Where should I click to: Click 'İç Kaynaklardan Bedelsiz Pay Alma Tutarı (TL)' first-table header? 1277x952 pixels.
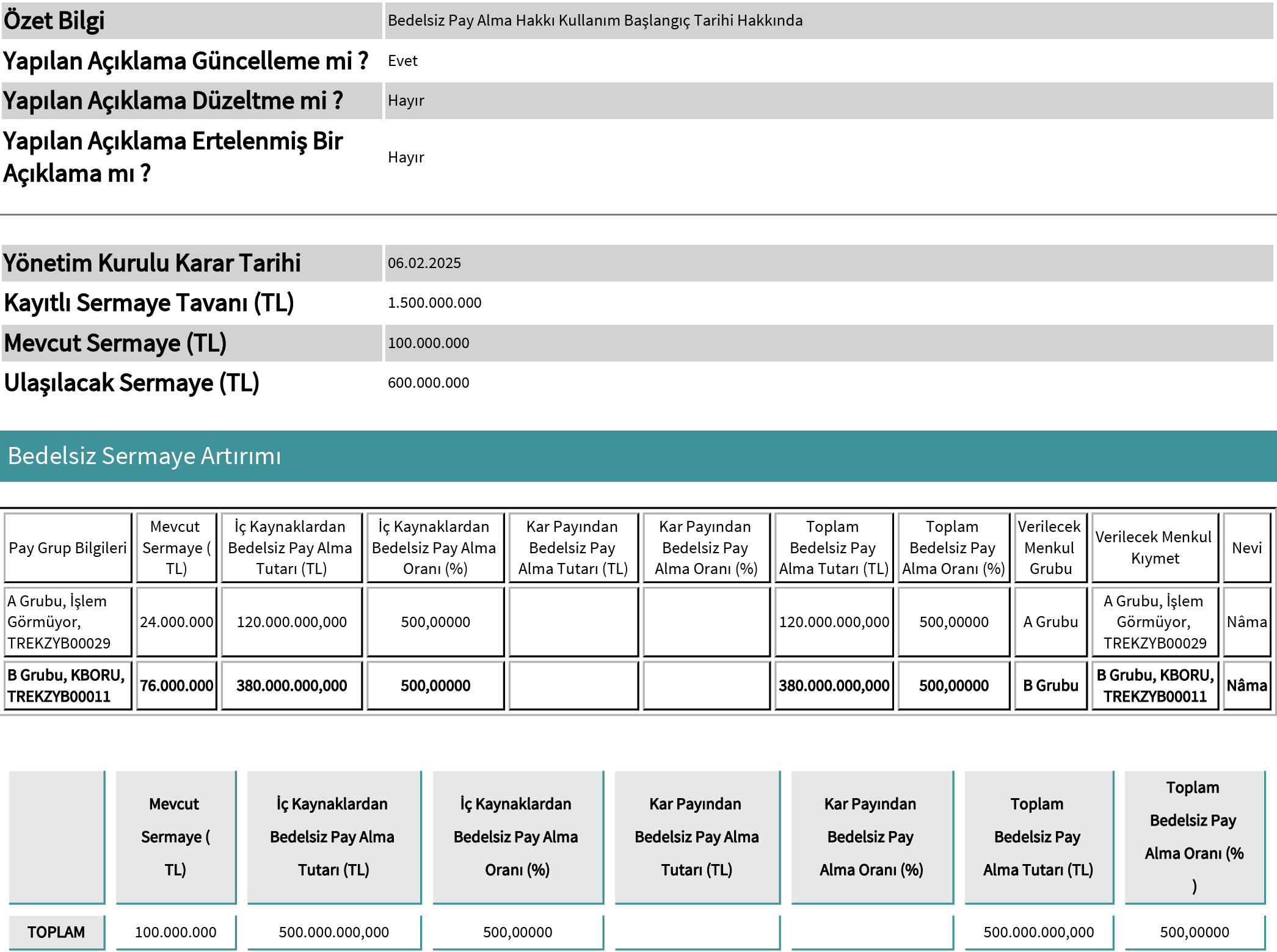tap(291, 548)
